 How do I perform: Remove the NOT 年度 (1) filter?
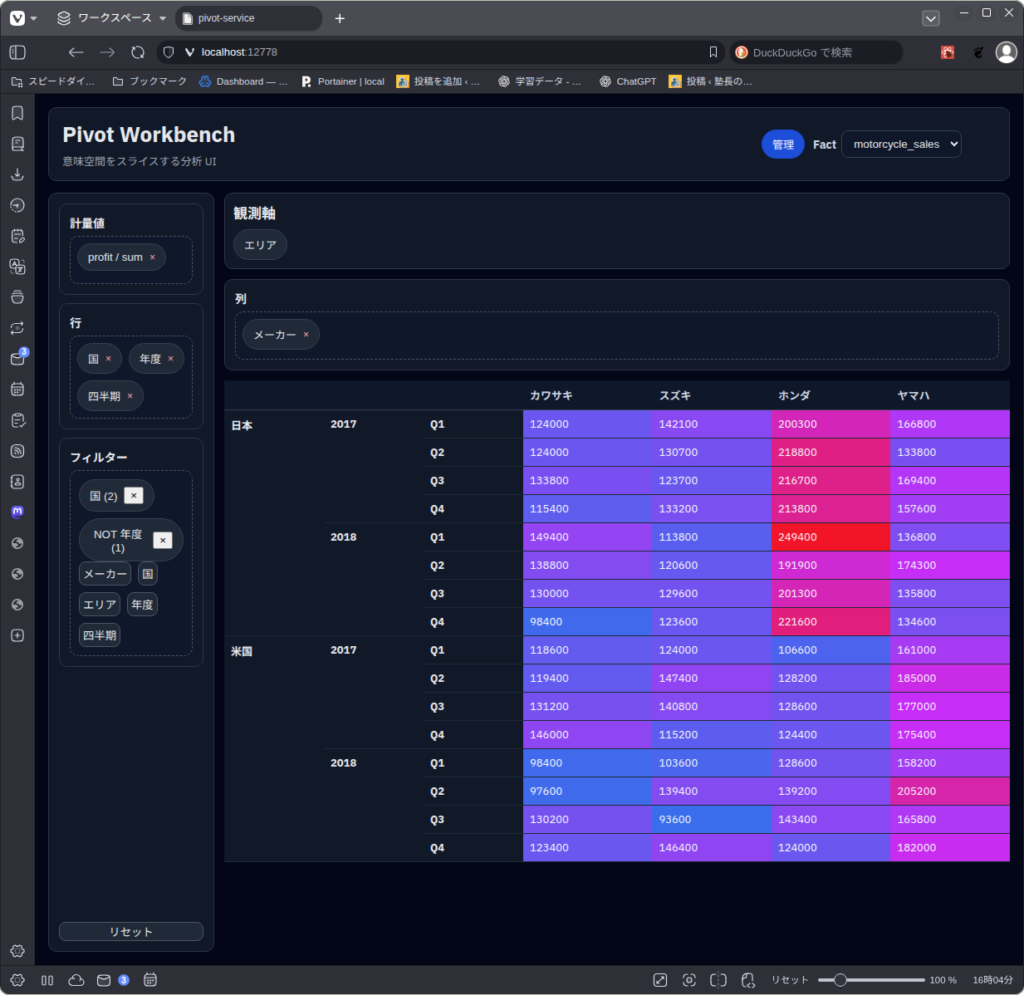pyautogui.click(x=163, y=540)
